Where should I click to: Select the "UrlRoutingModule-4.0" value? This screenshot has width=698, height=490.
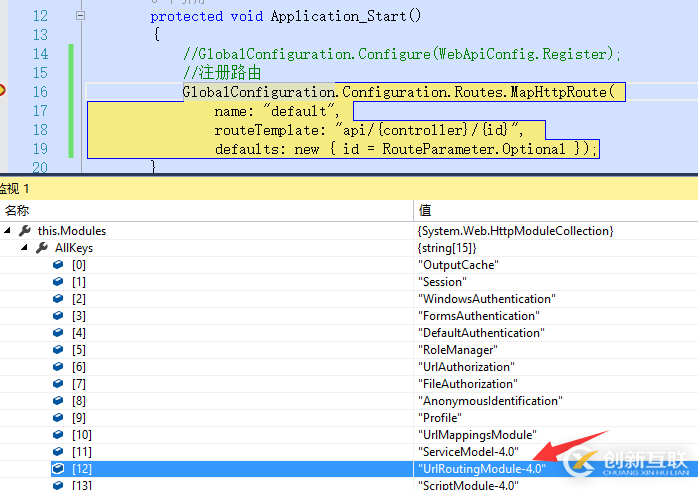pyautogui.click(x=482, y=469)
